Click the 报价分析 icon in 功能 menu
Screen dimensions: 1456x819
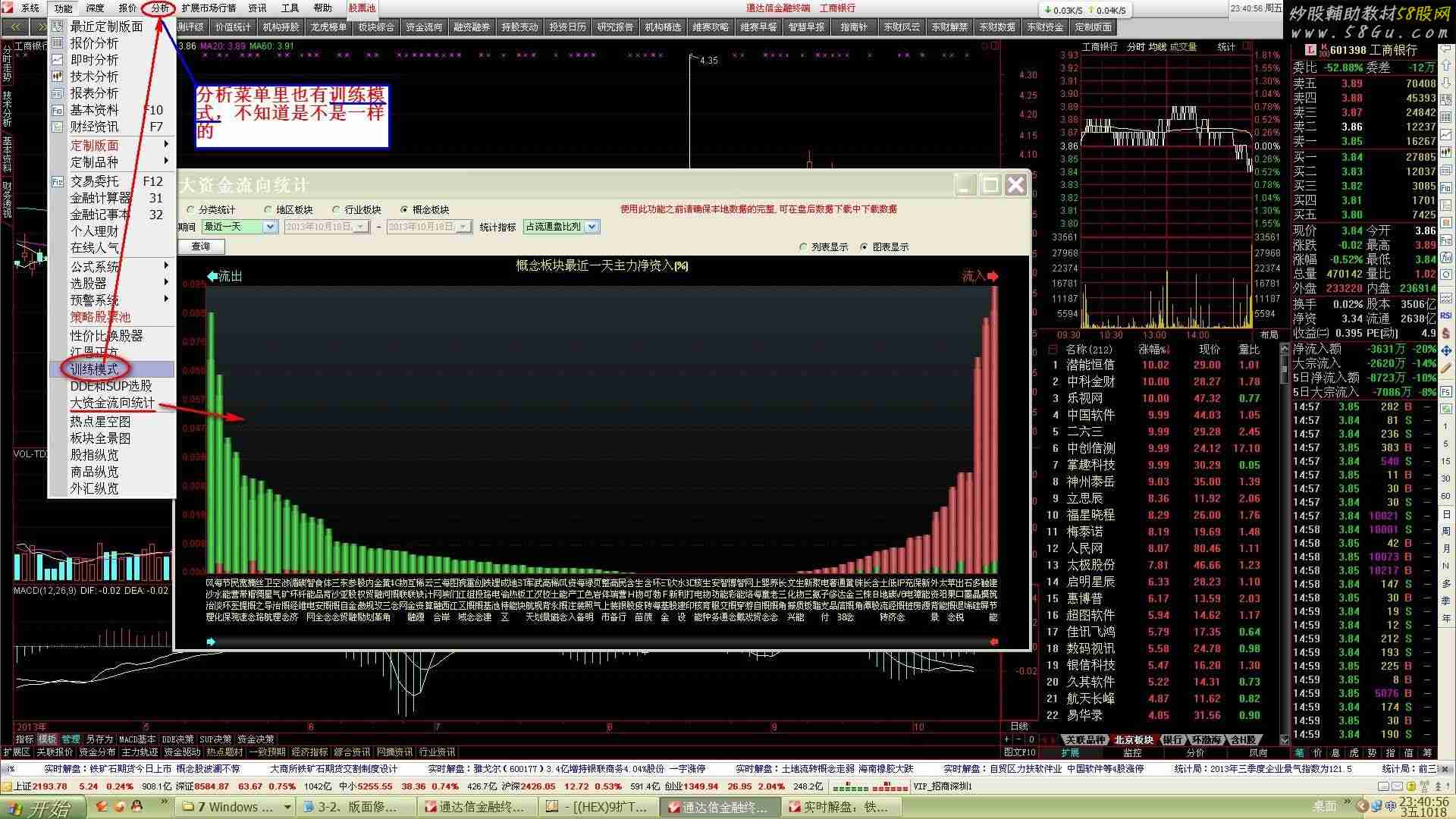click(x=57, y=43)
